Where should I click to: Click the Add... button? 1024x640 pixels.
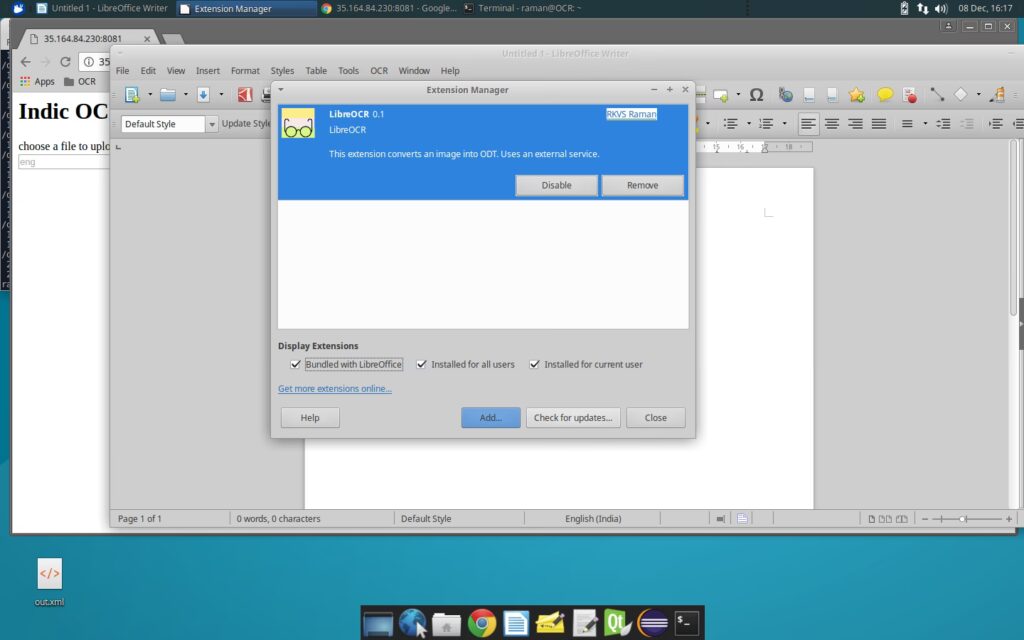point(490,417)
